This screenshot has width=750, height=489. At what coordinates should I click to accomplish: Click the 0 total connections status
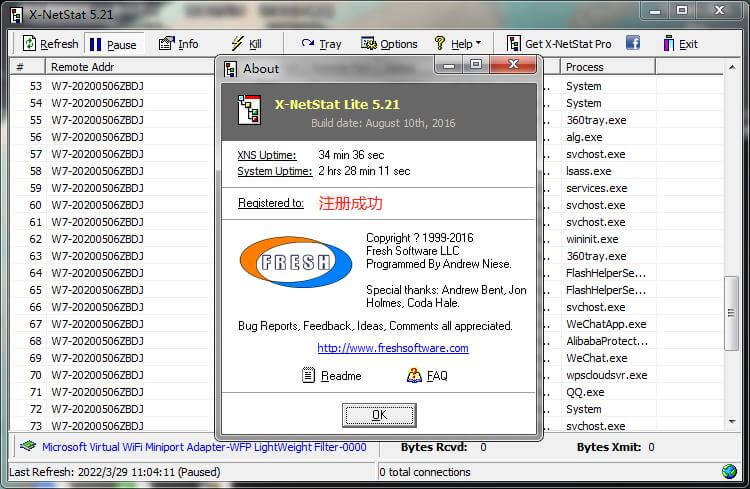[x=425, y=472]
